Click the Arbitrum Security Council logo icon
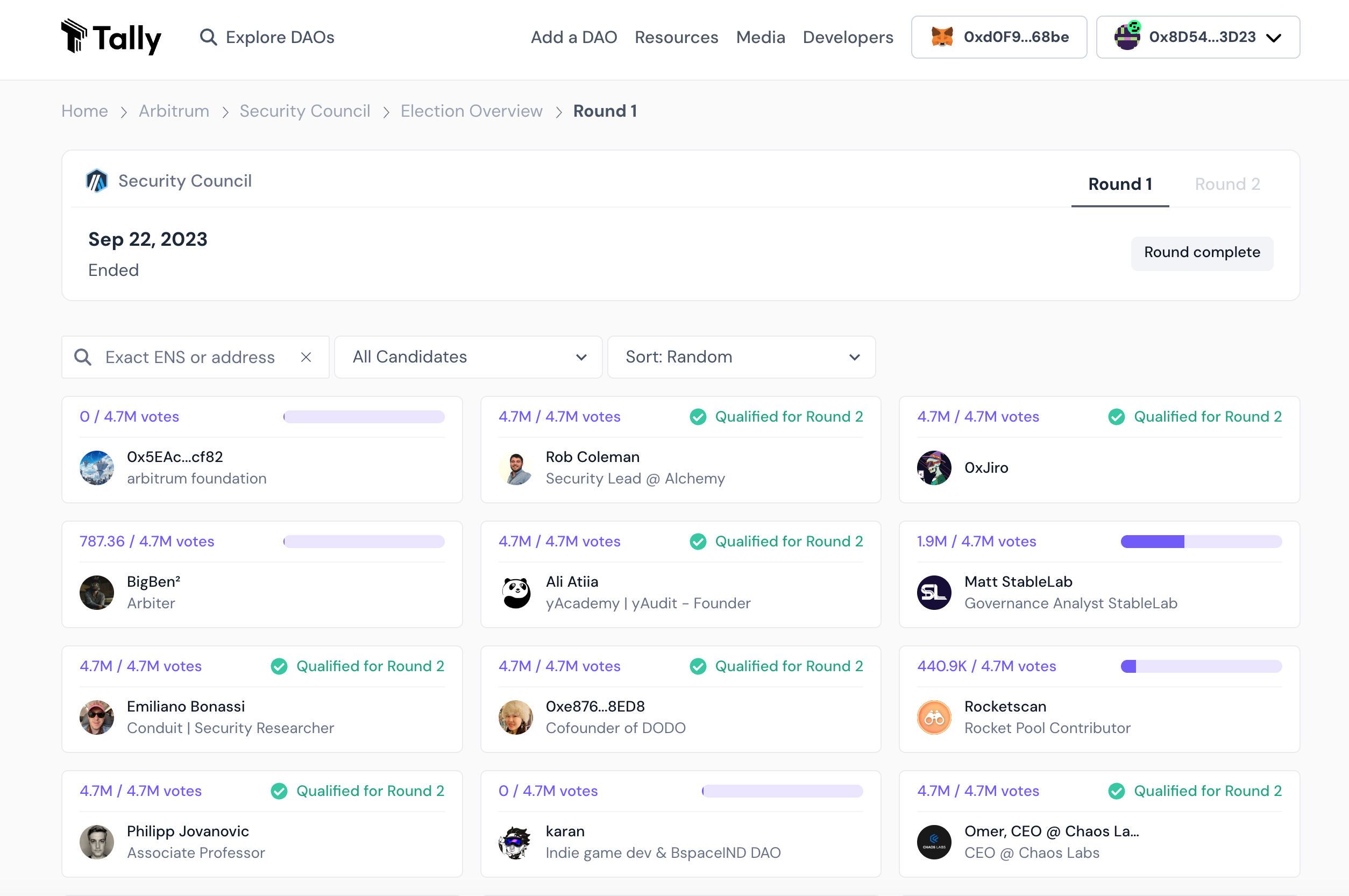The image size is (1349, 896). [x=97, y=181]
